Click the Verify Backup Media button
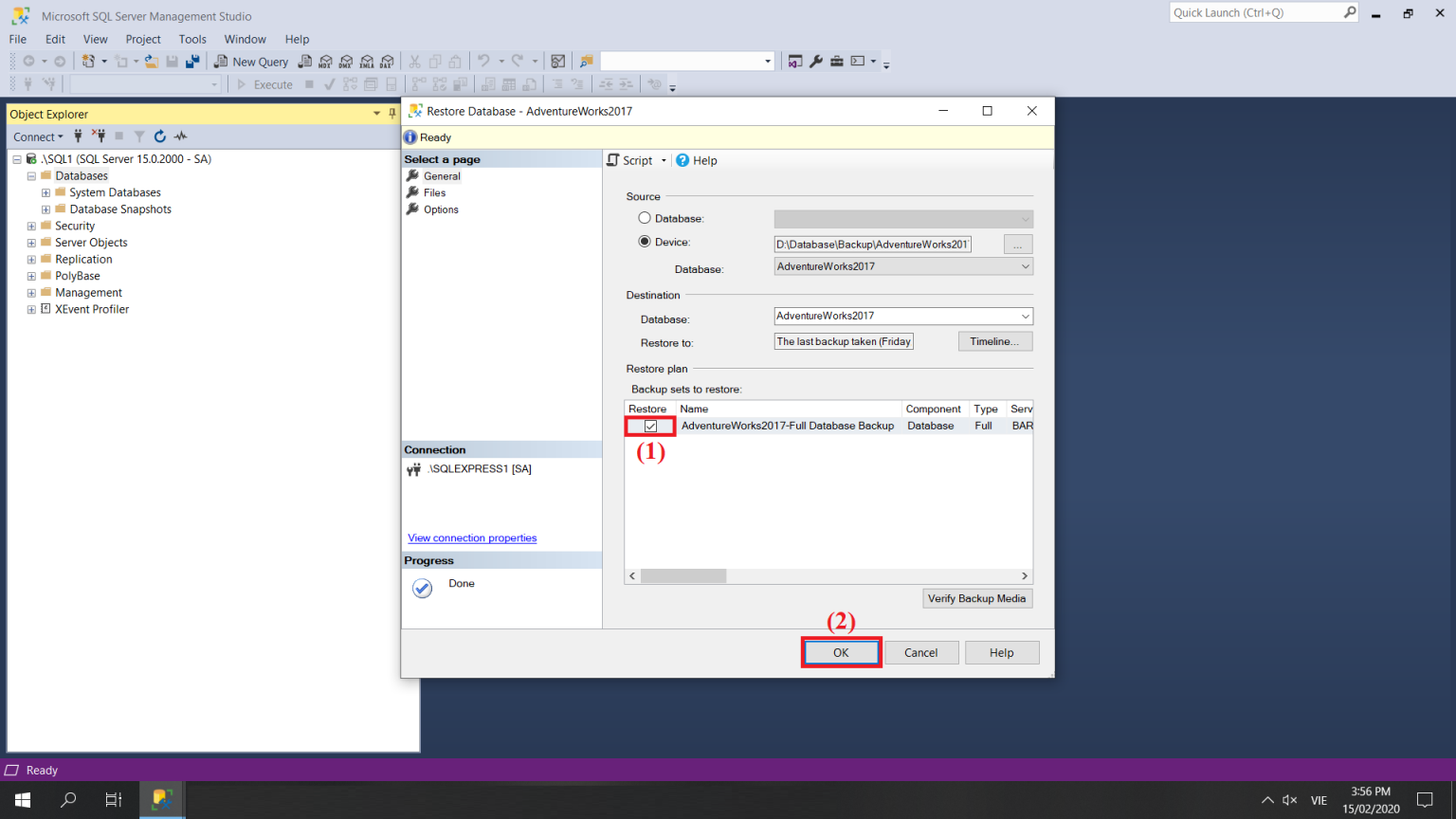Image resolution: width=1456 pixels, height=819 pixels. click(977, 598)
